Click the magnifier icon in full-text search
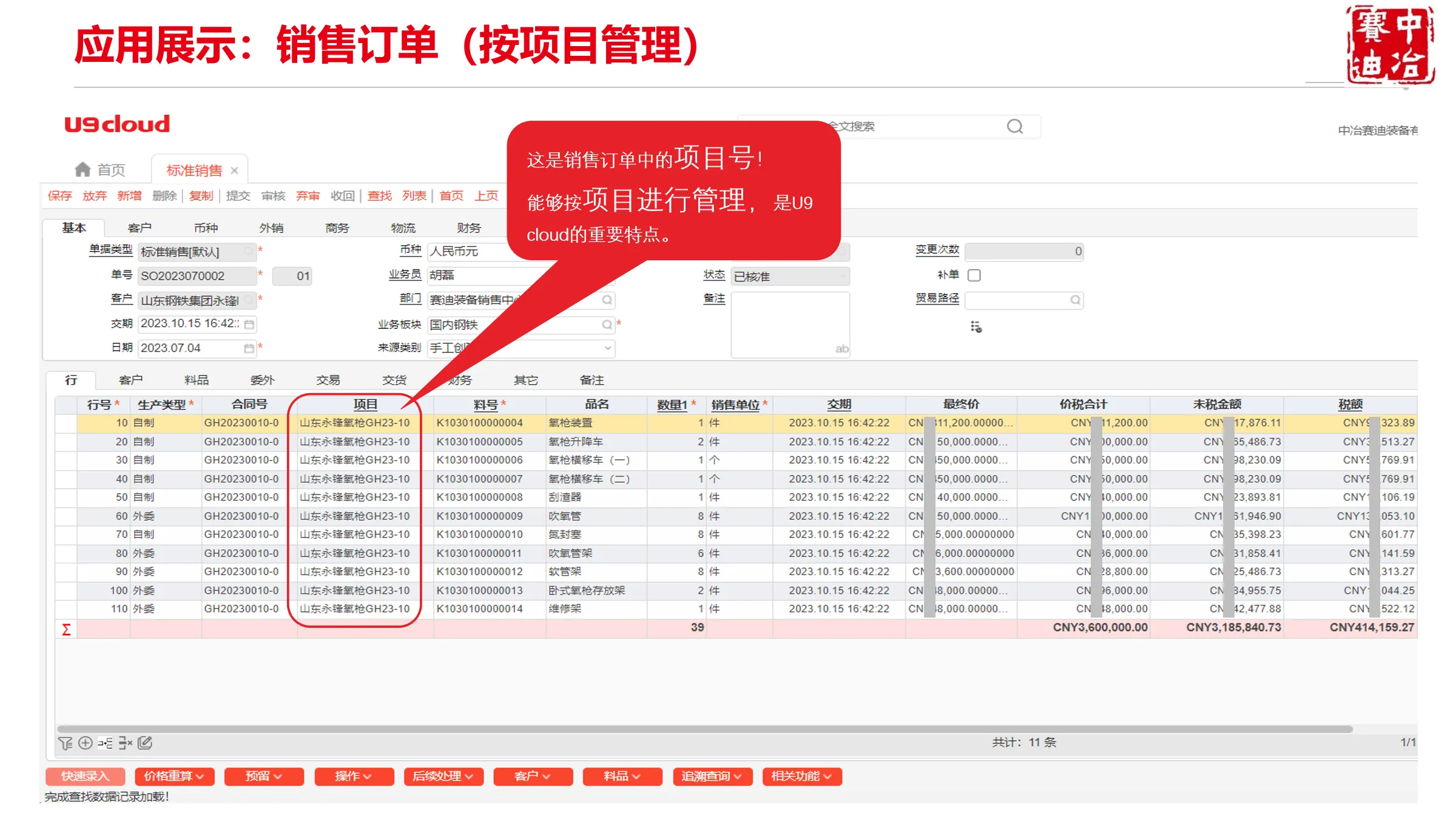1456x819 pixels. pos(1015,126)
